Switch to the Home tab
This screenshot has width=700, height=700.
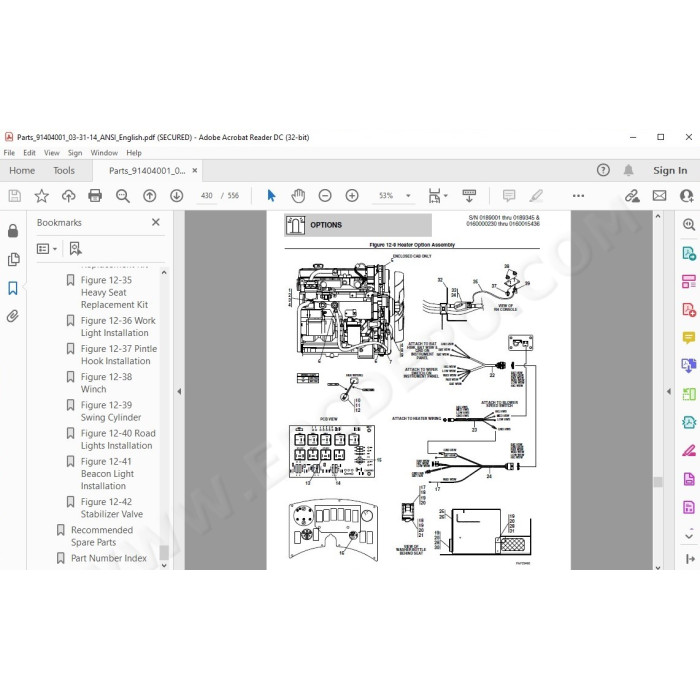coord(22,171)
